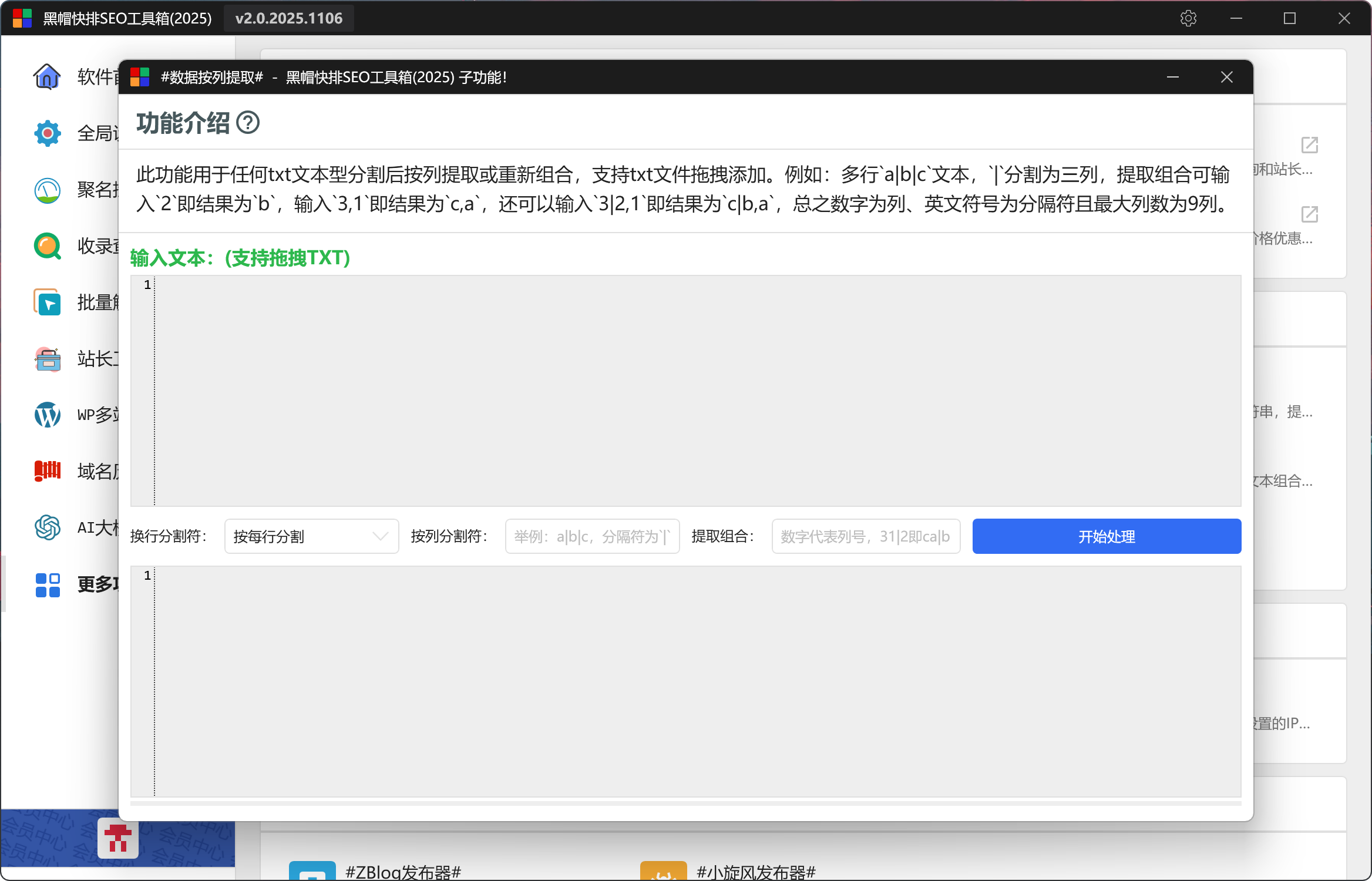The height and width of the screenshot is (881, 1372).
Task: Click the help question mark beside 功能介绍
Action: (x=247, y=123)
